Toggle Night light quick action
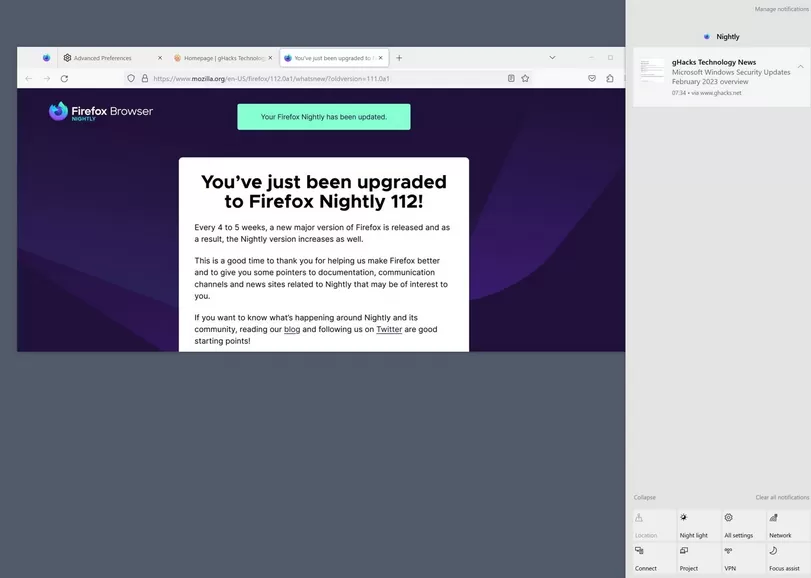 coord(699,525)
